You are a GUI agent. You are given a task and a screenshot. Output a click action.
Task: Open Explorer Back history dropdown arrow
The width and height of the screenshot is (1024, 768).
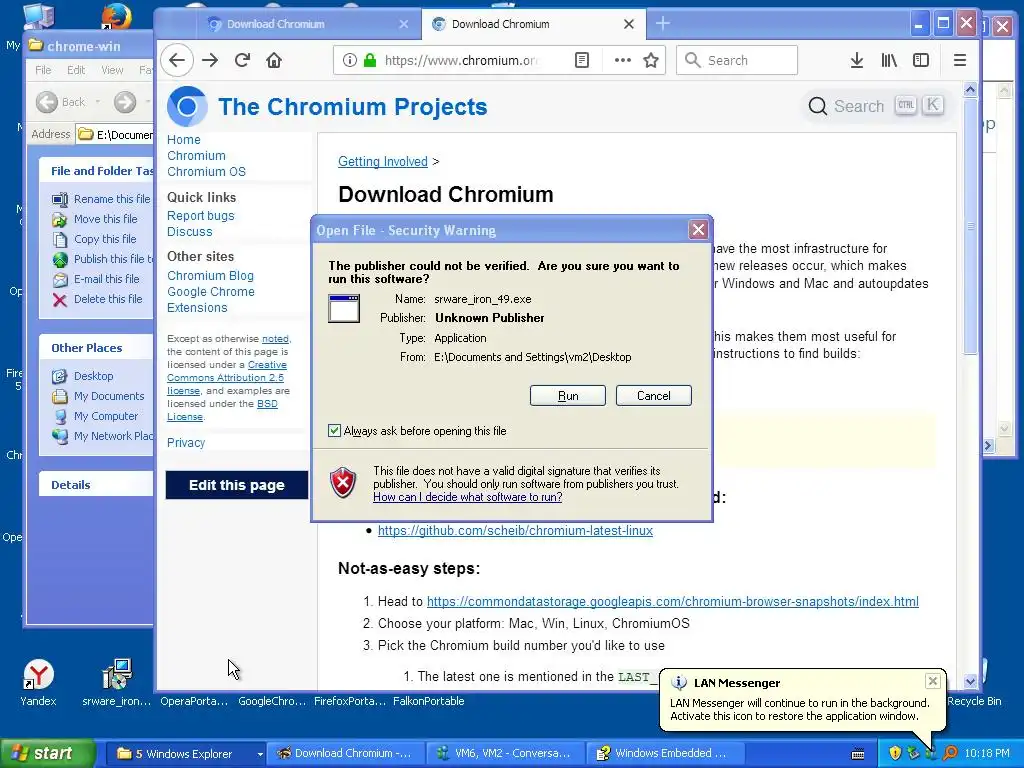point(98,102)
